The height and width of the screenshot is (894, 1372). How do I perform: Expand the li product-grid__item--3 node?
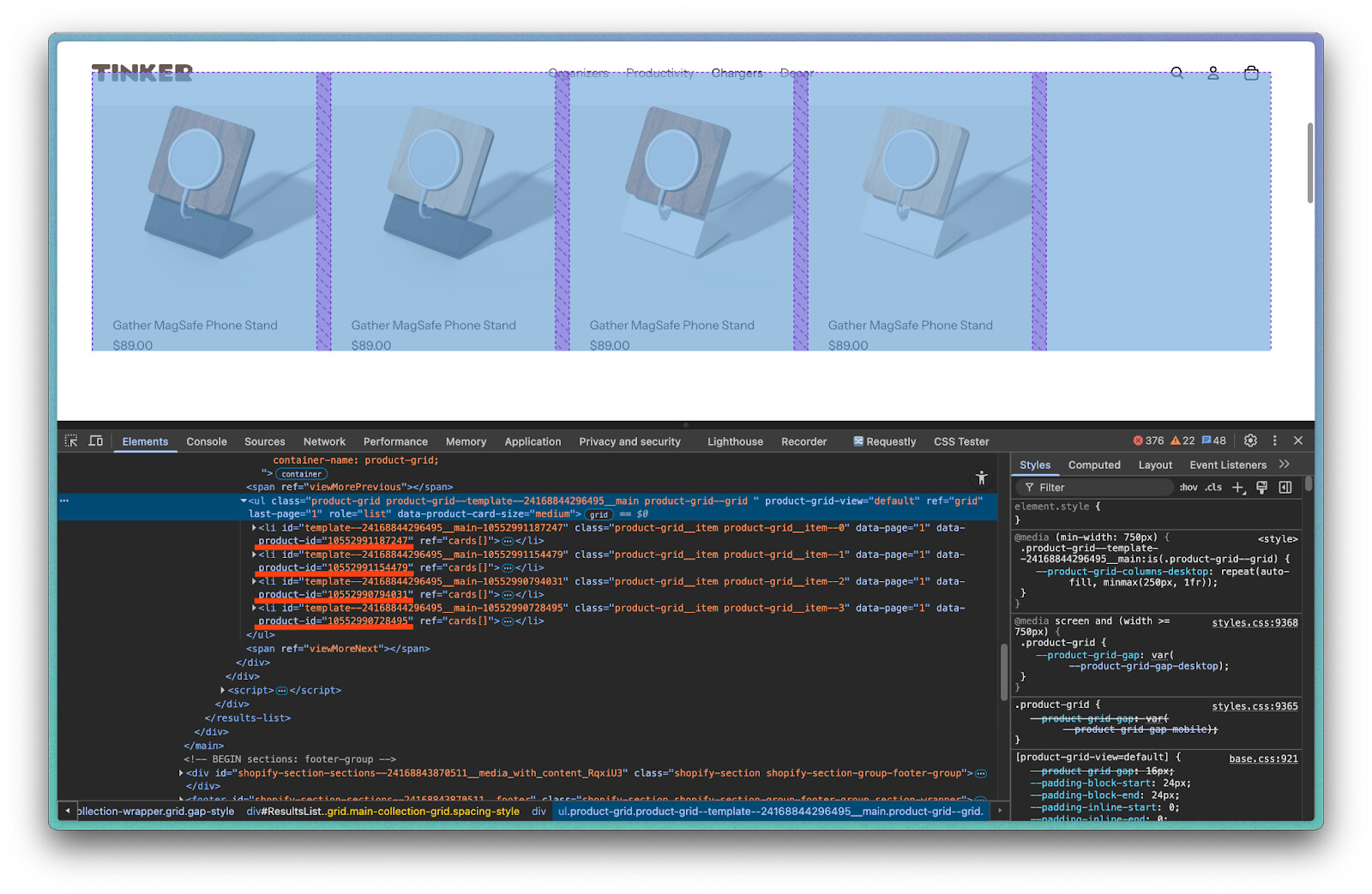pos(254,608)
